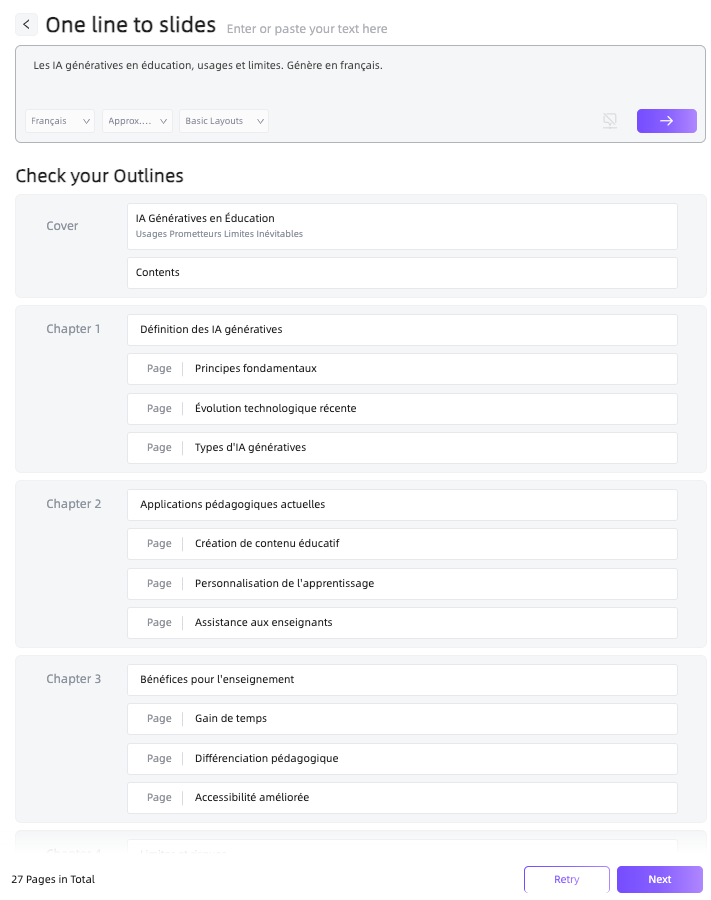Click into the prompt text about IA génératives
The height and width of the screenshot is (900, 711).
pyautogui.click(x=208, y=66)
